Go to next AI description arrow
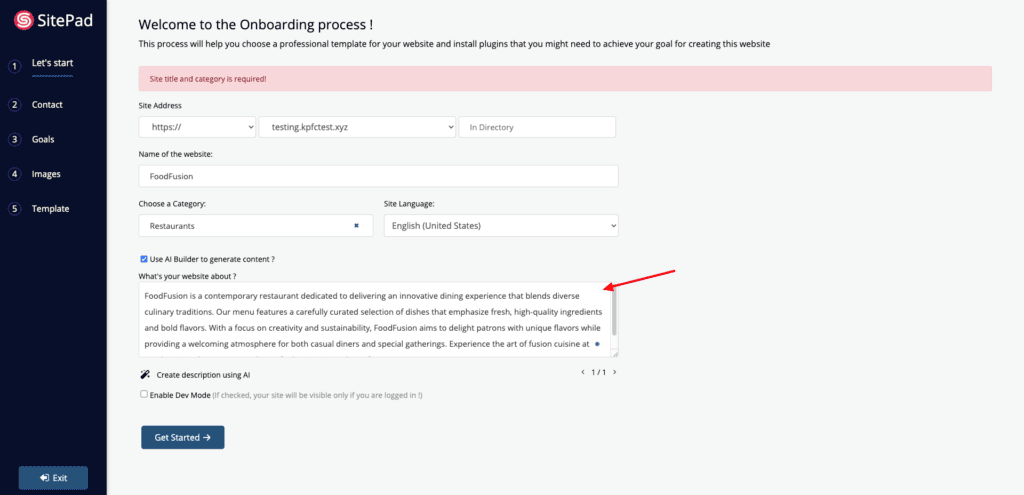The image size is (1024, 495). click(x=615, y=372)
